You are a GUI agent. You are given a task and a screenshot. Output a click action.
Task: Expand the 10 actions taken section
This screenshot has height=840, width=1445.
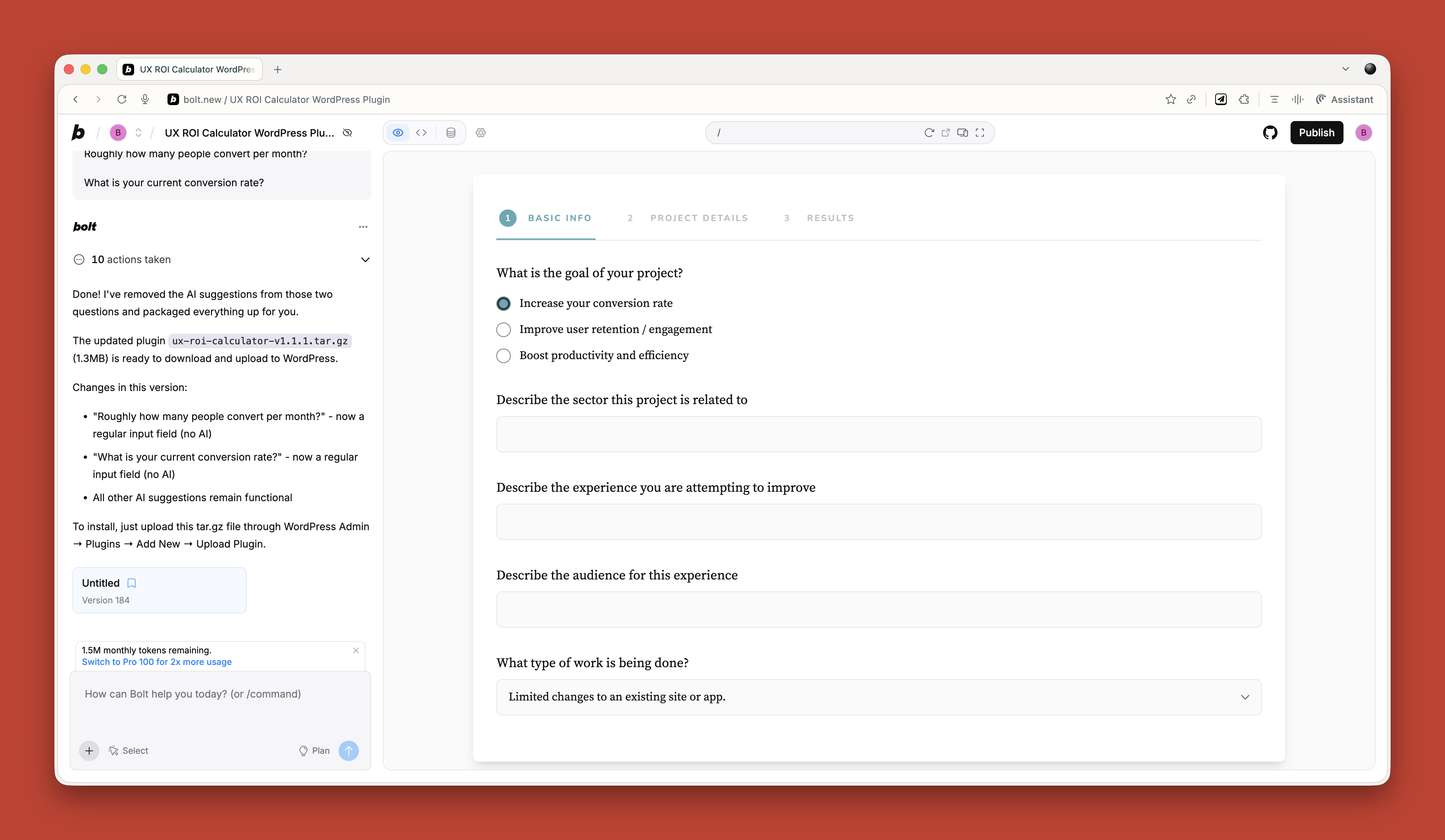point(365,260)
